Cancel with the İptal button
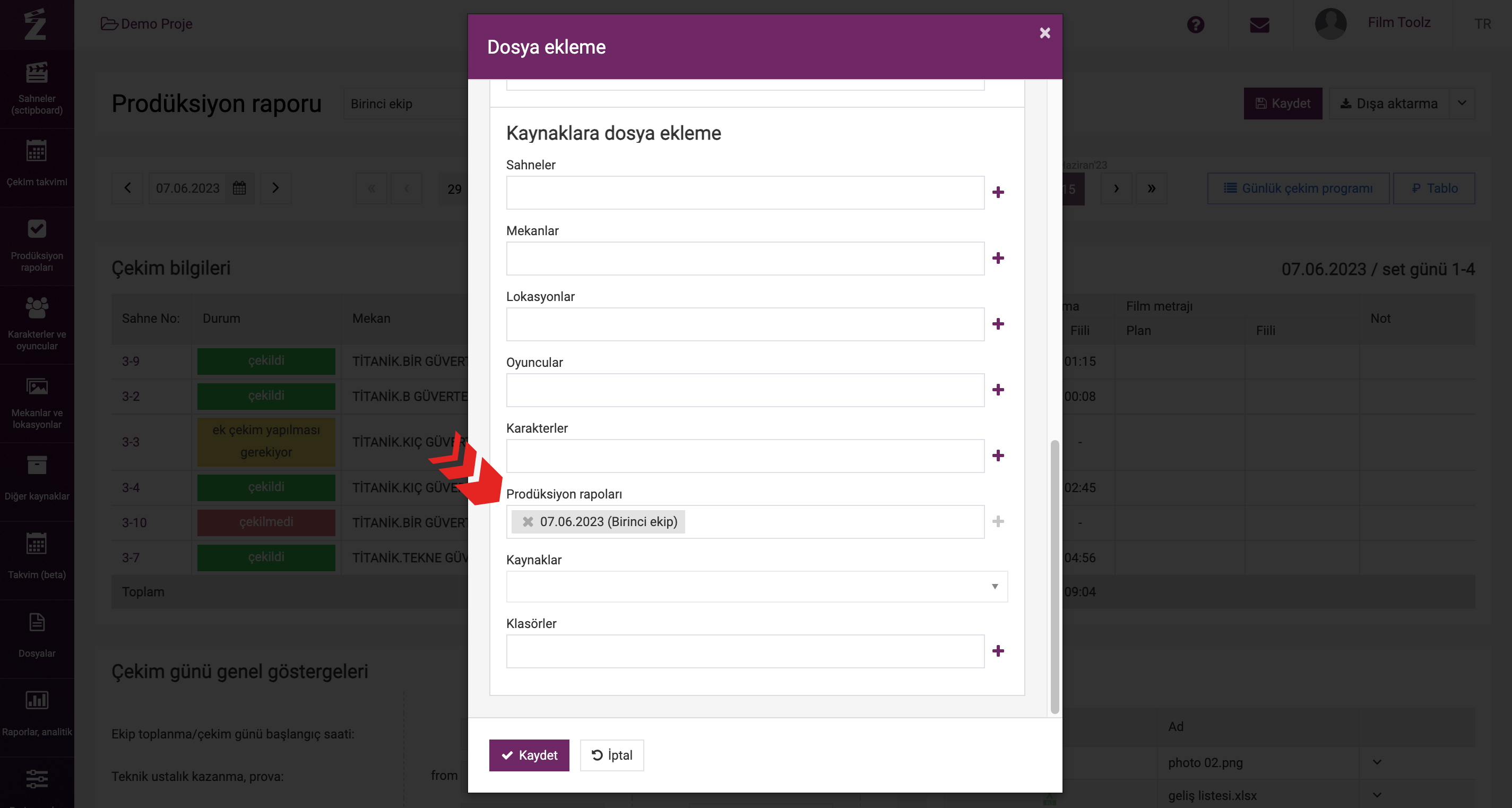This screenshot has height=808, width=1512. 611,755
